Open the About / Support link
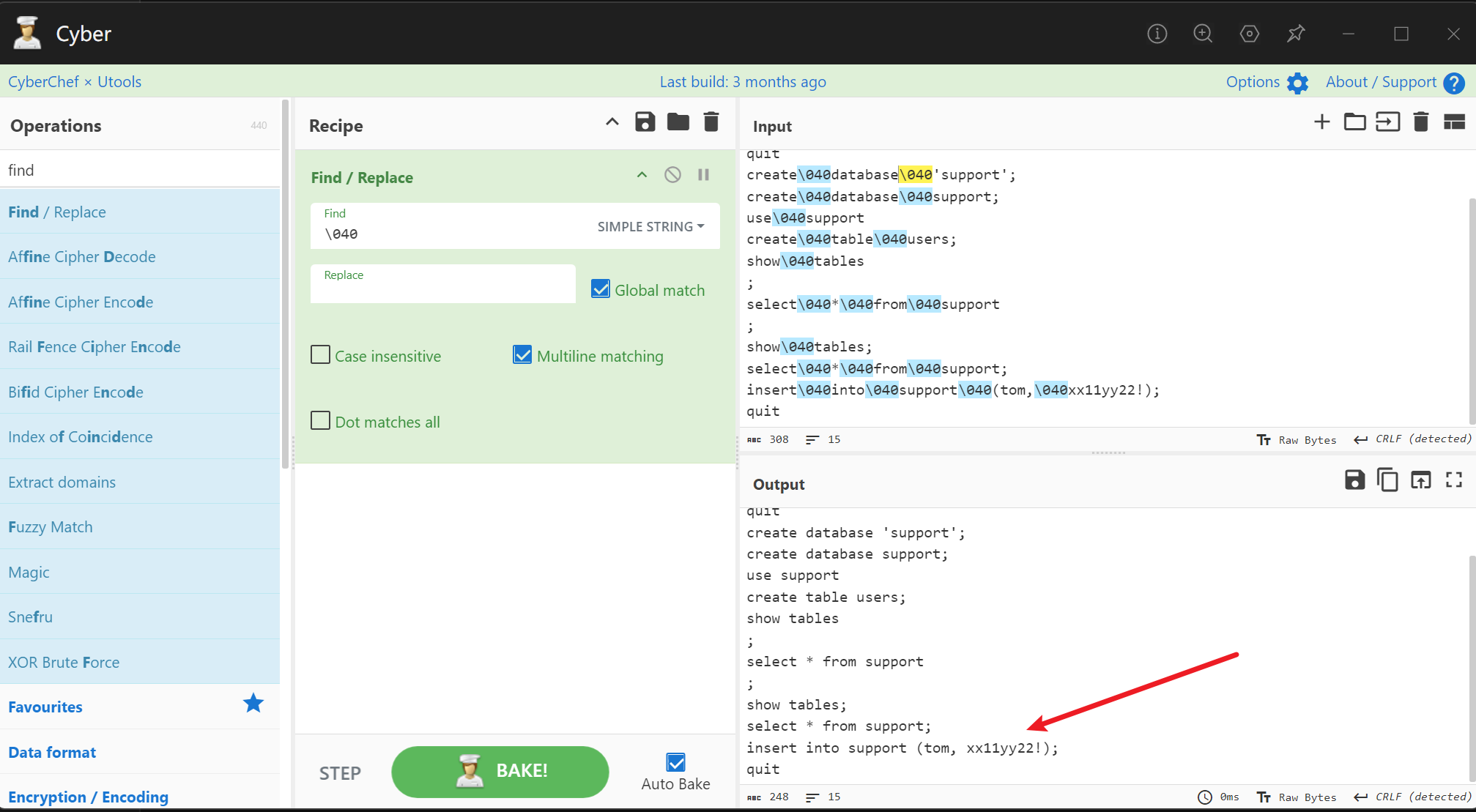This screenshot has width=1476, height=812. tap(1381, 82)
